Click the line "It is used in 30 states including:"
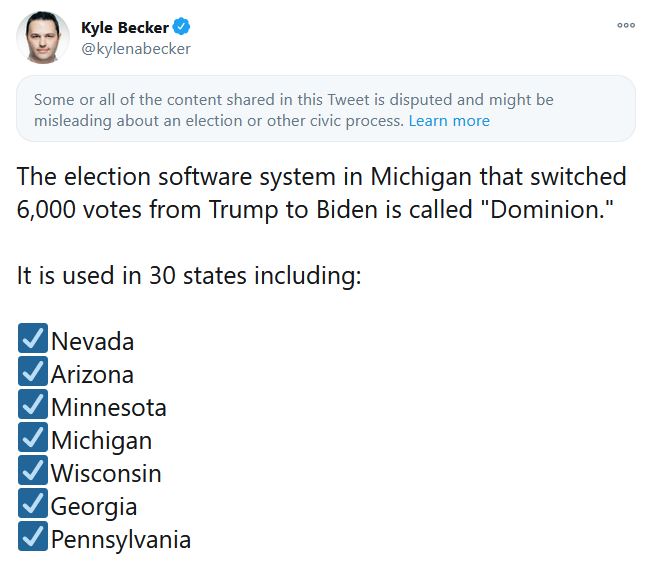 [189, 275]
